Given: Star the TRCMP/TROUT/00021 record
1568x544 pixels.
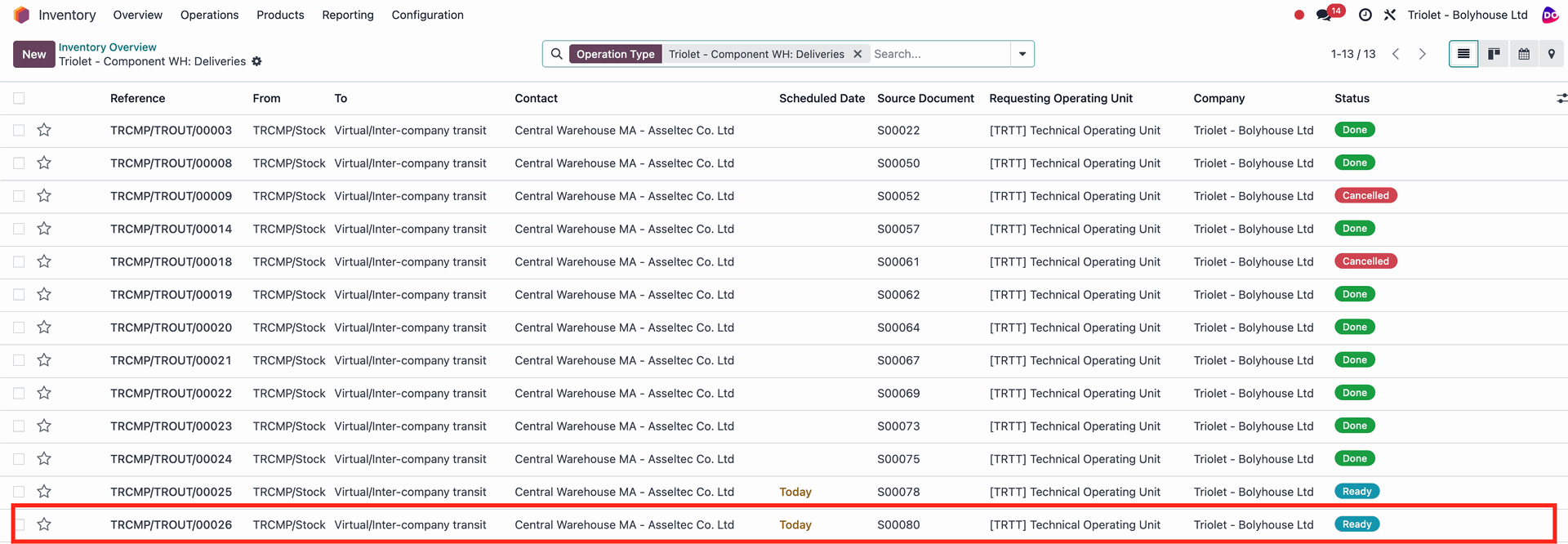Looking at the screenshot, I should tap(44, 360).
